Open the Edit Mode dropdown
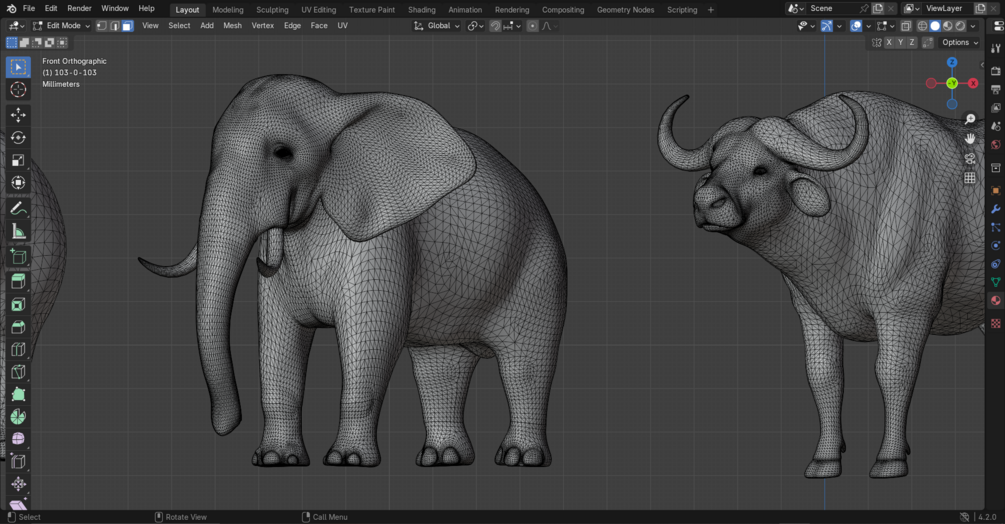The width and height of the screenshot is (1005, 524). click(x=62, y=26)
